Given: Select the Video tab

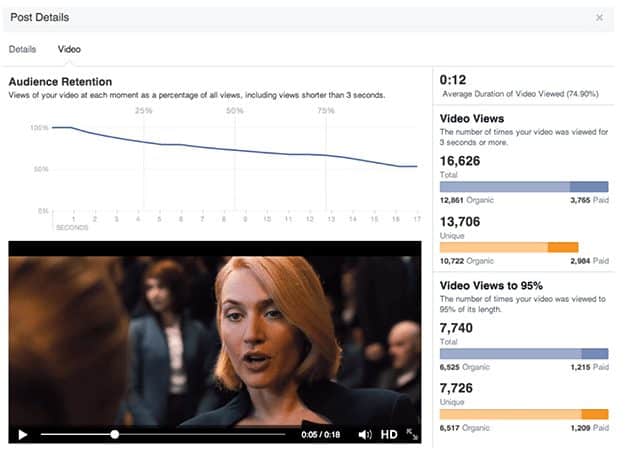Looking at the screenshot, I should [x=69, y=49].
